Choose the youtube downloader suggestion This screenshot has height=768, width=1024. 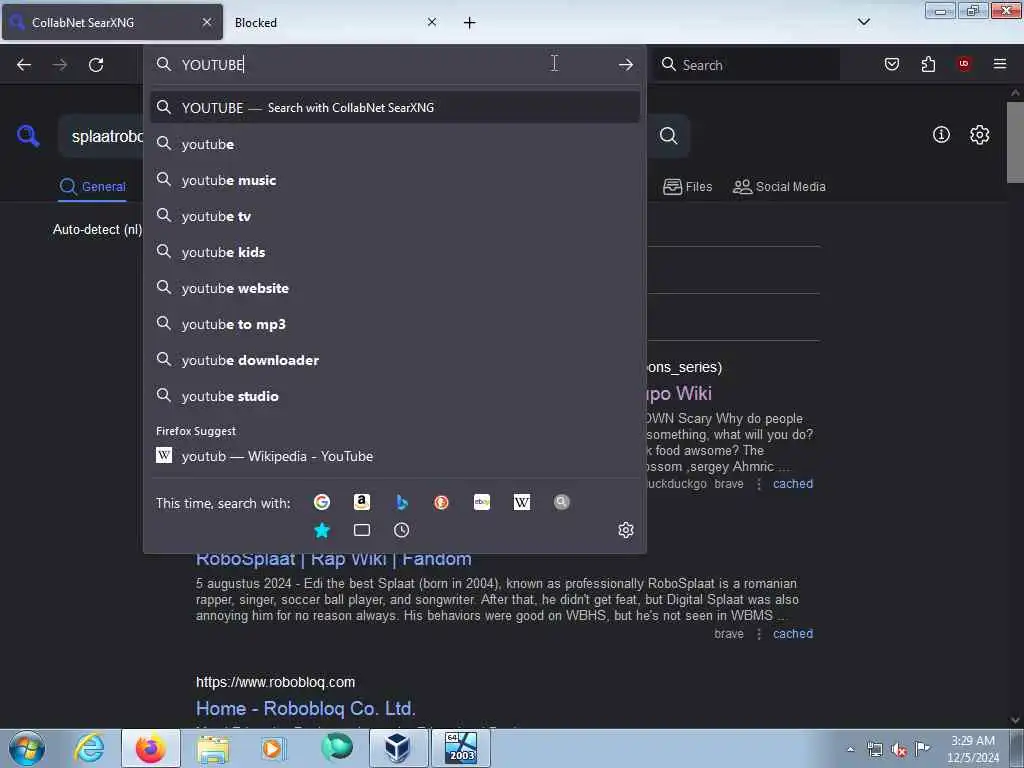[395, 360]
